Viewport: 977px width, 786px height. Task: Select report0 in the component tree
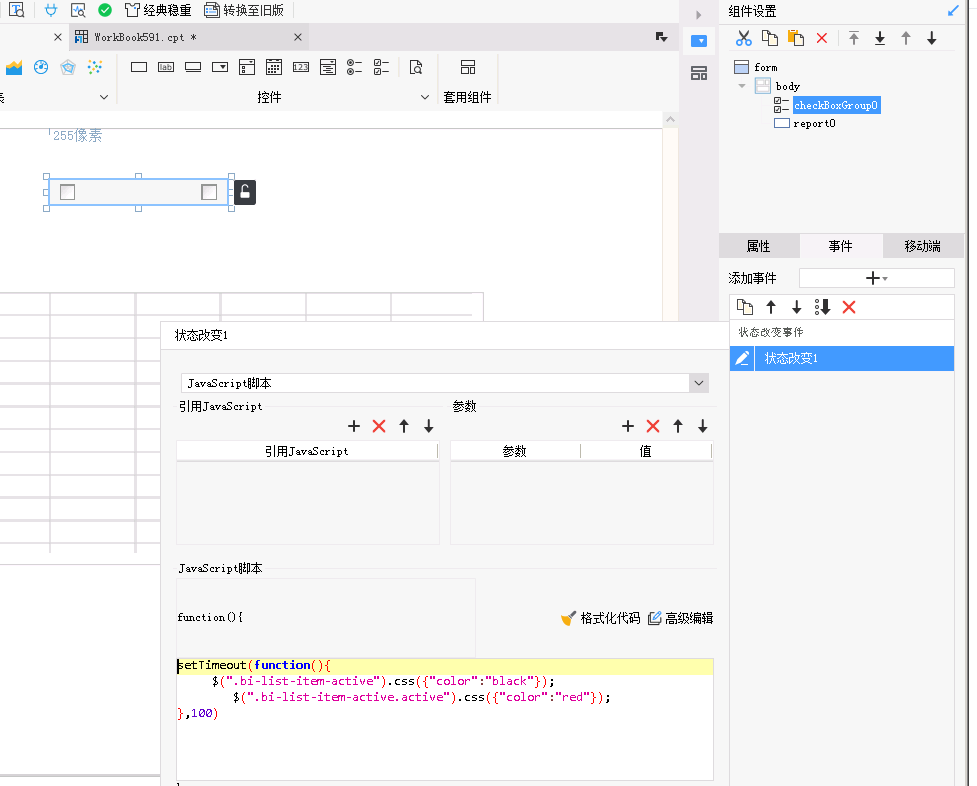814,123
